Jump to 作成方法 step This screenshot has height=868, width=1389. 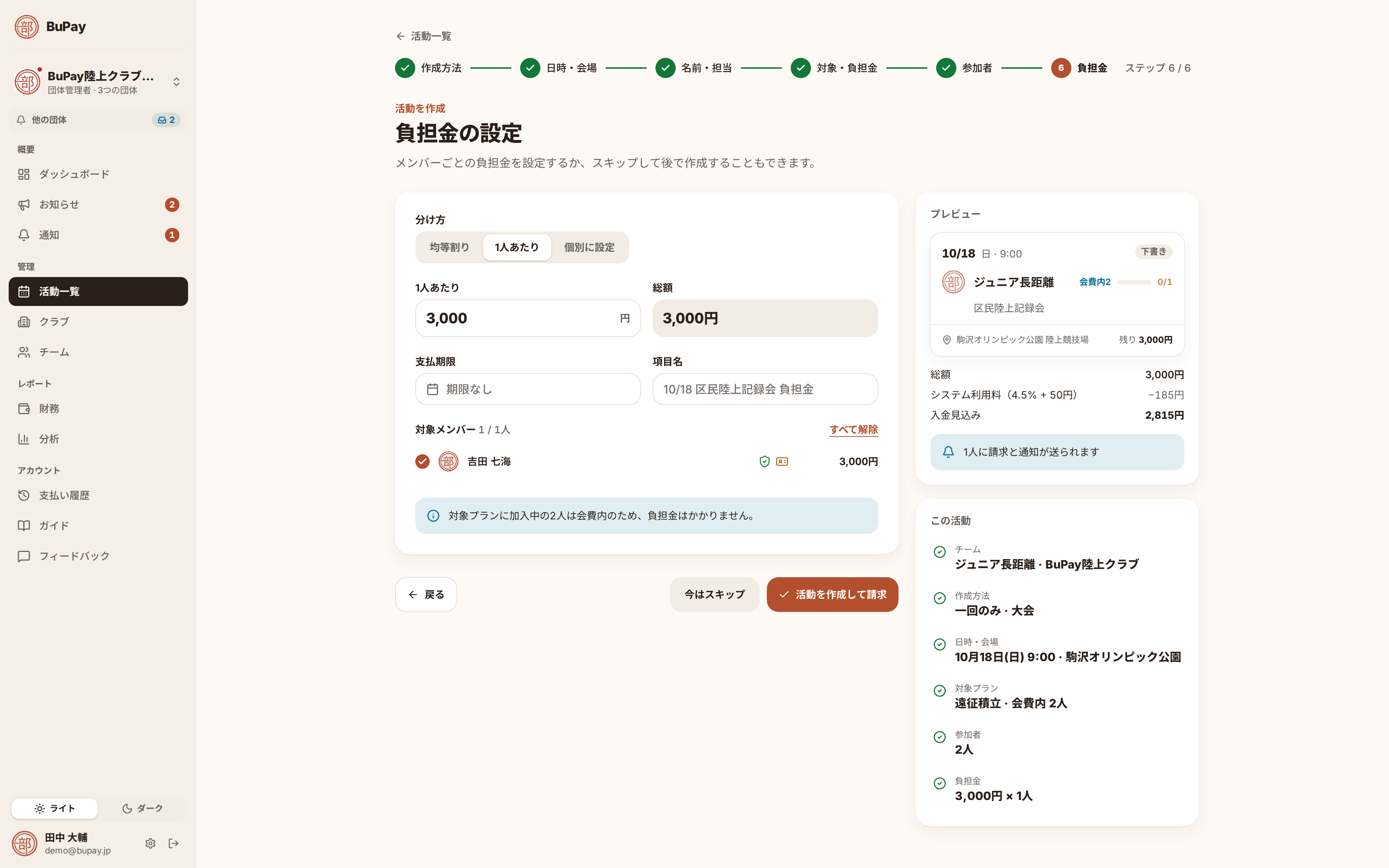pyautogui.click(x=428, y=68)
